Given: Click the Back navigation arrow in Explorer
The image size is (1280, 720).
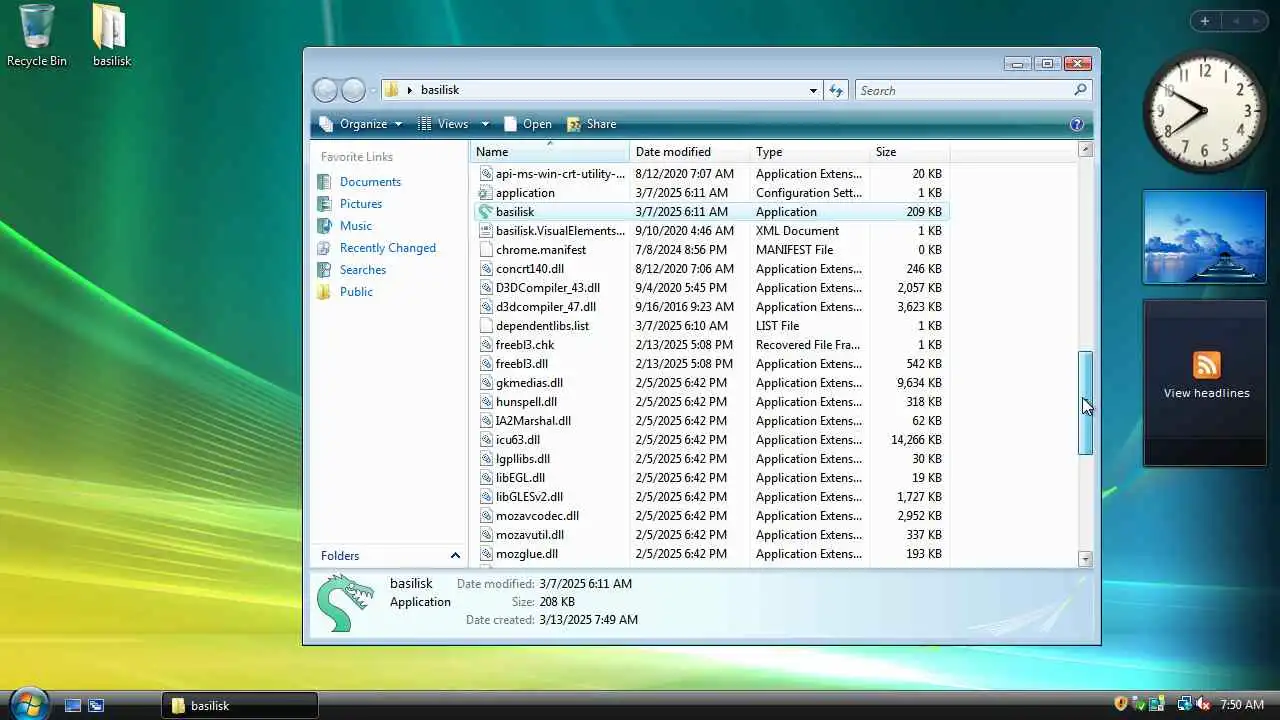Looking at the screenshot, I should click(325, 90).
